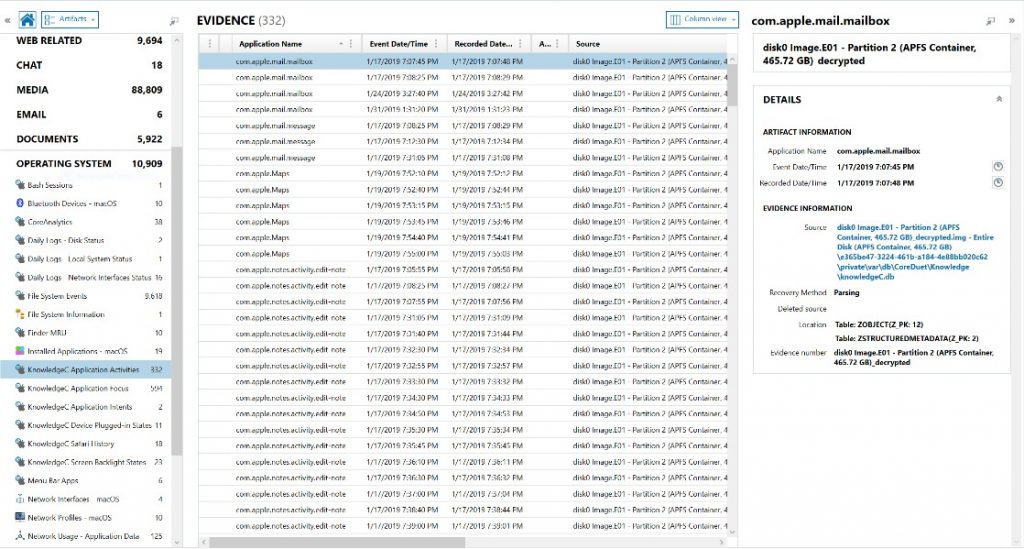Select the com.apple.Maps row at 7:52:10 PM

[463, 173]
